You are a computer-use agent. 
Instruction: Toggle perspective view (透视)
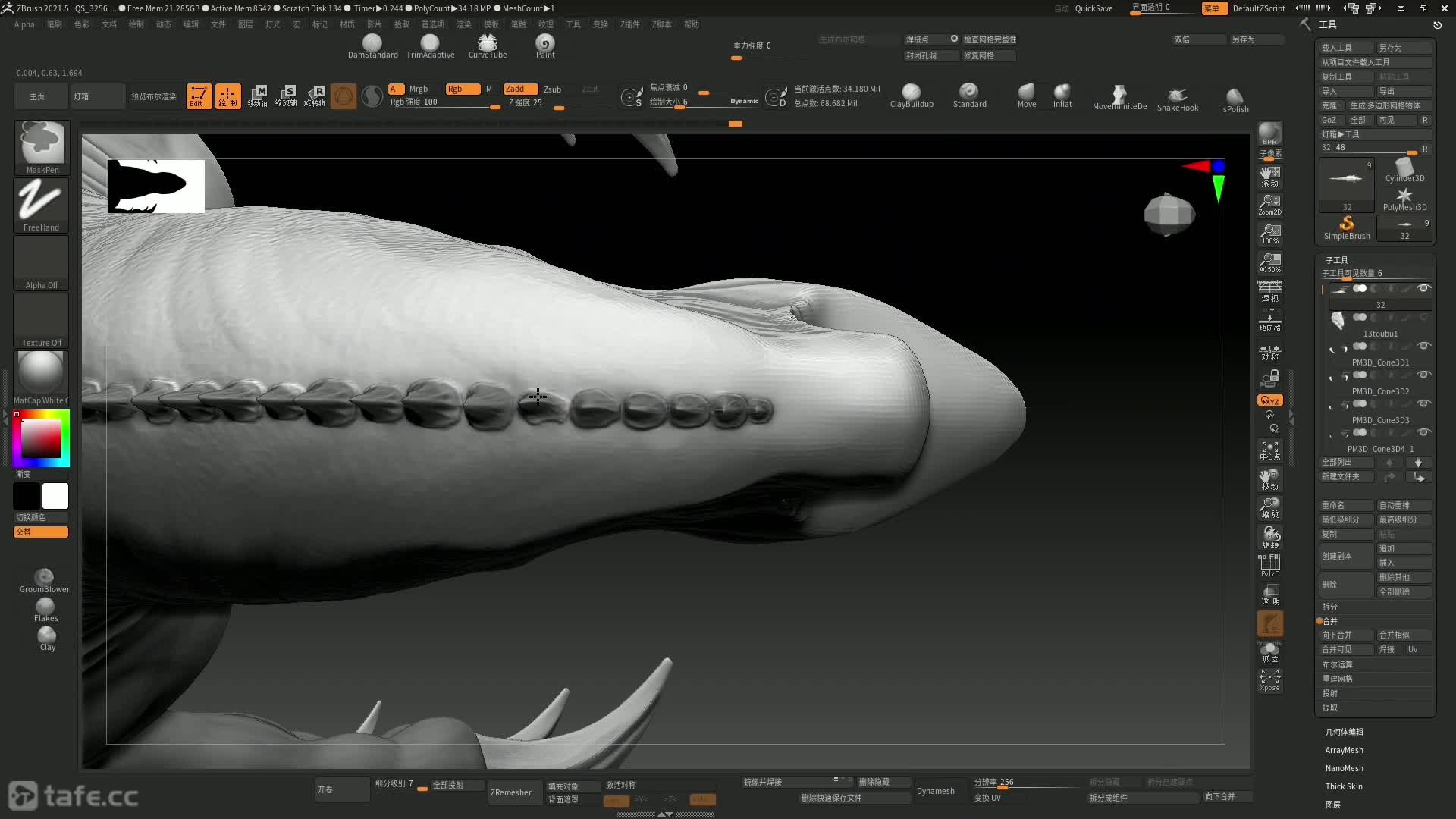point(1269,291)
